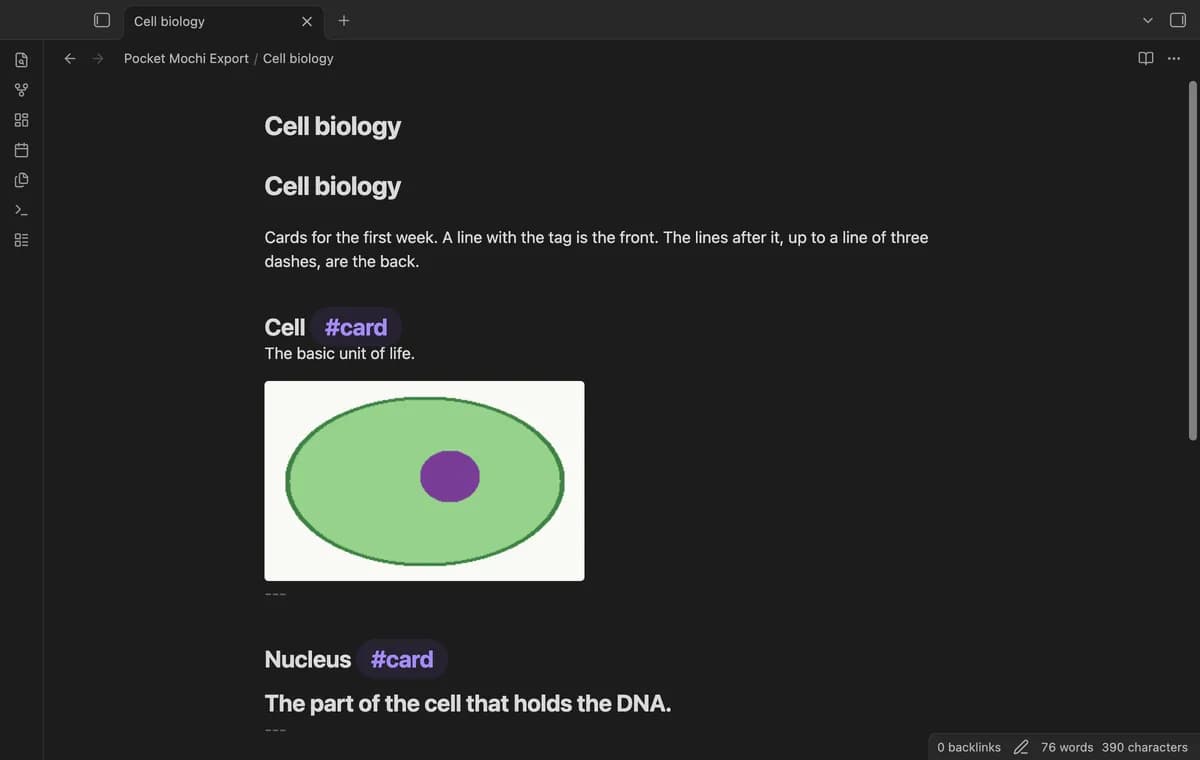The image size is (1200, 760).
Task: Open the Pocket Mochi Export breadcrumb folder
Action: point(186,58)
